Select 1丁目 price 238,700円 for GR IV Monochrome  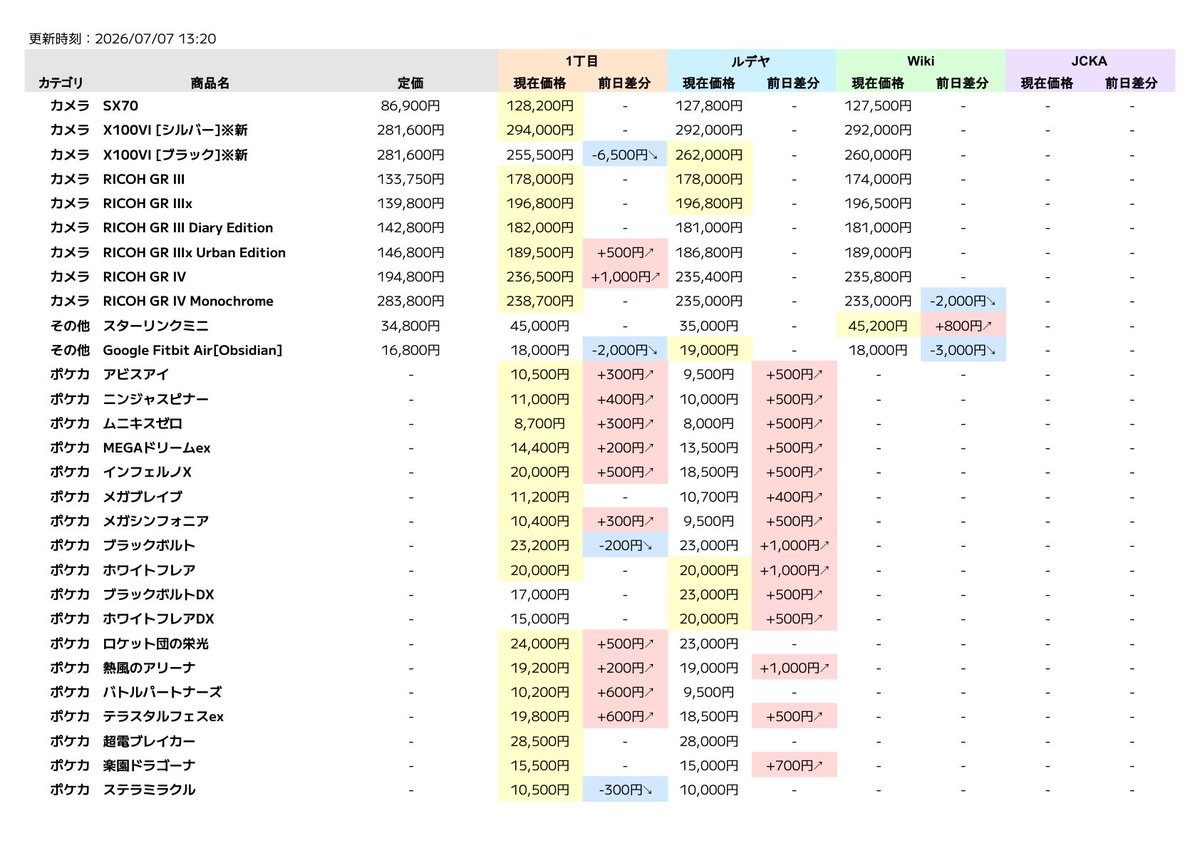coord(540,301)
